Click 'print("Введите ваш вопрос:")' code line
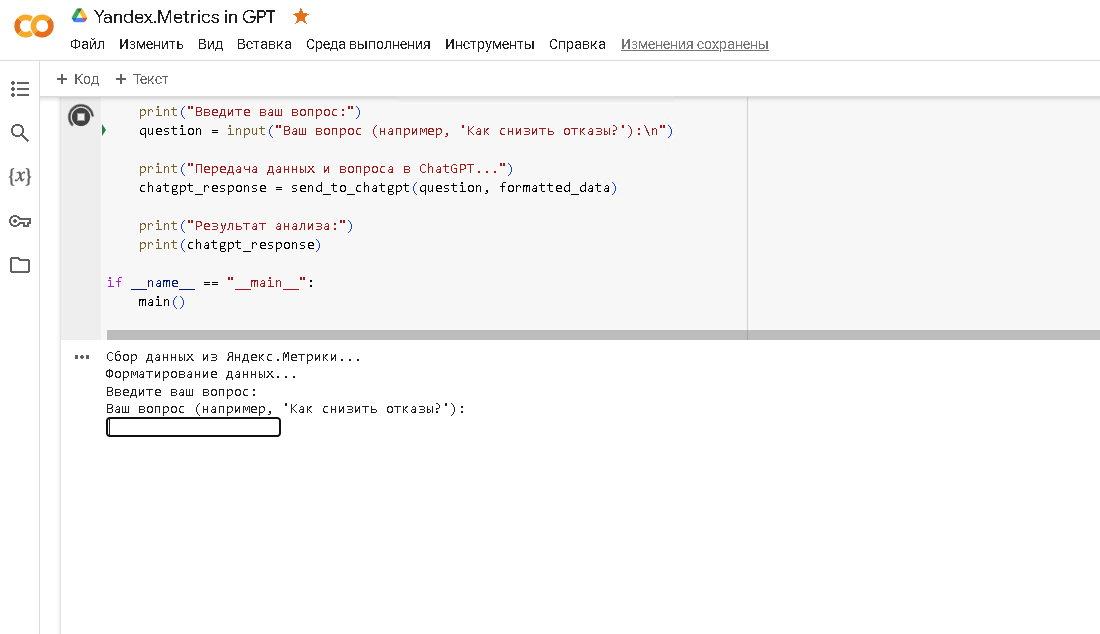The width and height of the screenshot is (1100, 634). (x=250, y=112)
